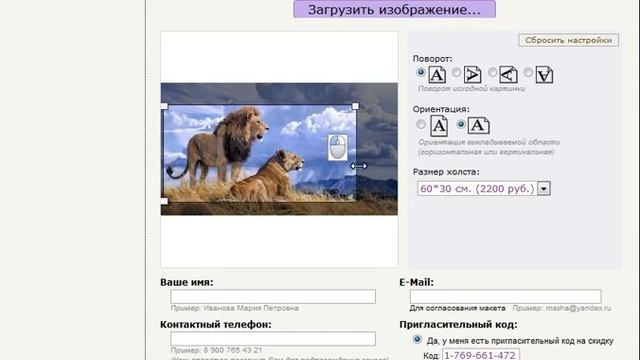Screen dimensions: 640x360
Task: Select the third rotation radio button under Поворот
Action: tap(493, 72)
